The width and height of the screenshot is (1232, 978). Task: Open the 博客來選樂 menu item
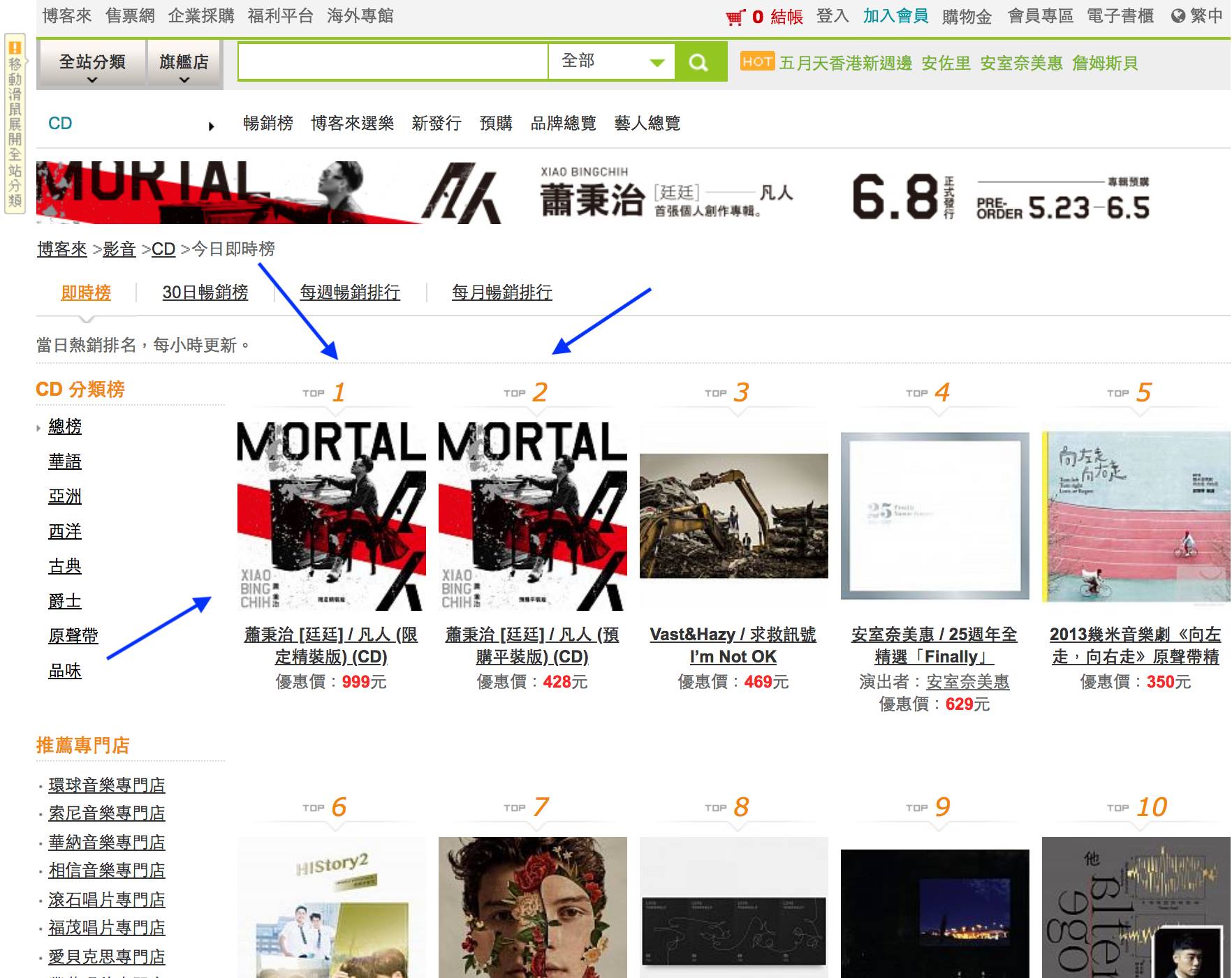(353, 124)
